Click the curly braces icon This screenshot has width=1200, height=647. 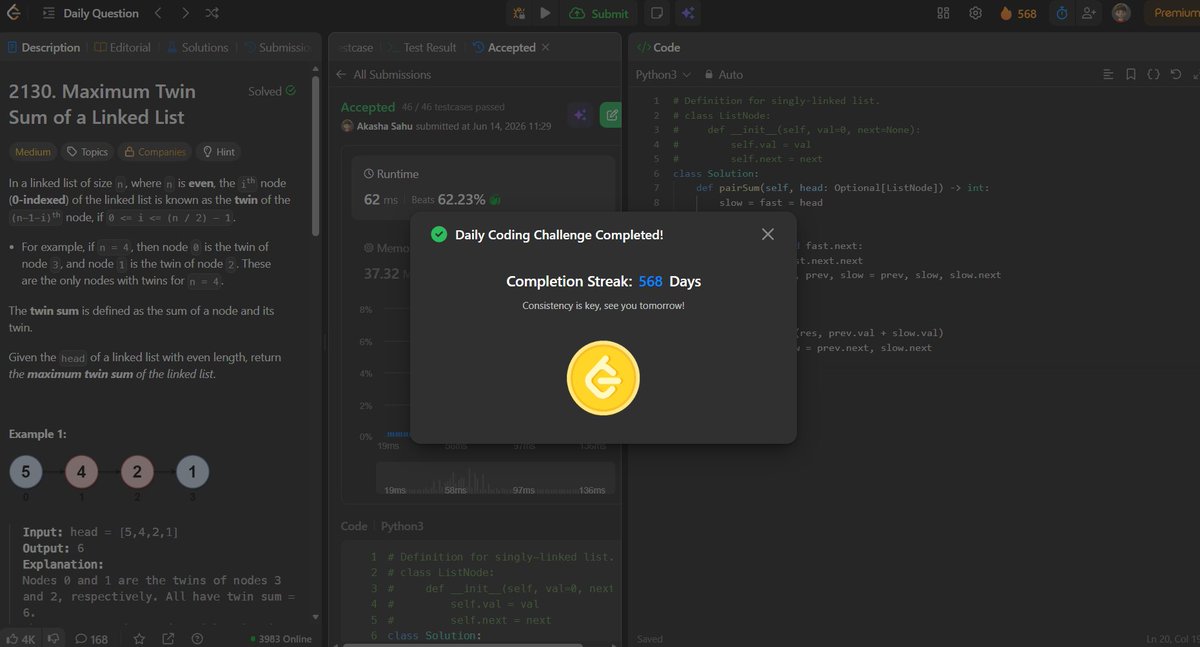point(1153,74)
